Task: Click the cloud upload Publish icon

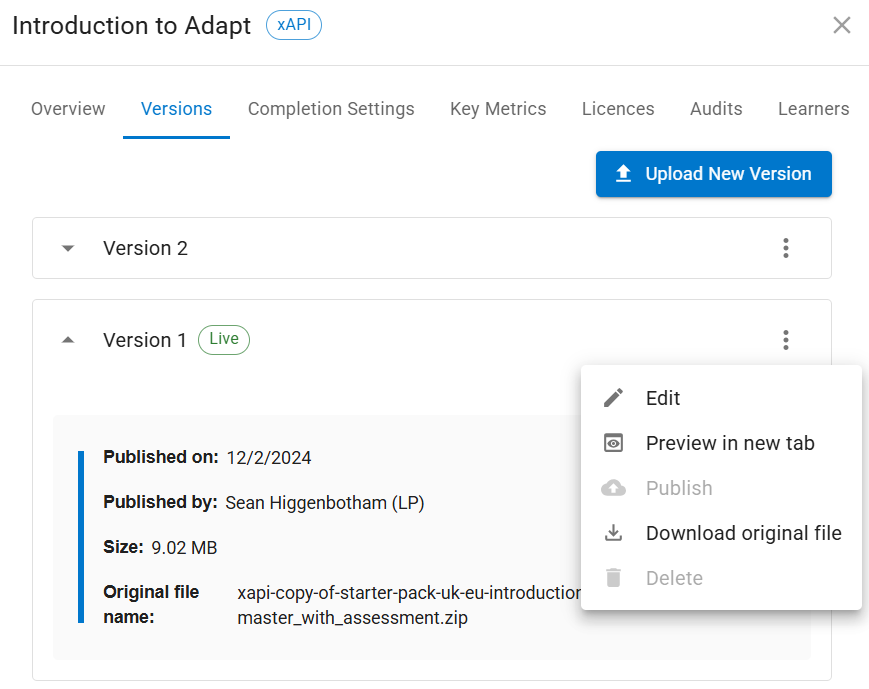Action: 614,488
